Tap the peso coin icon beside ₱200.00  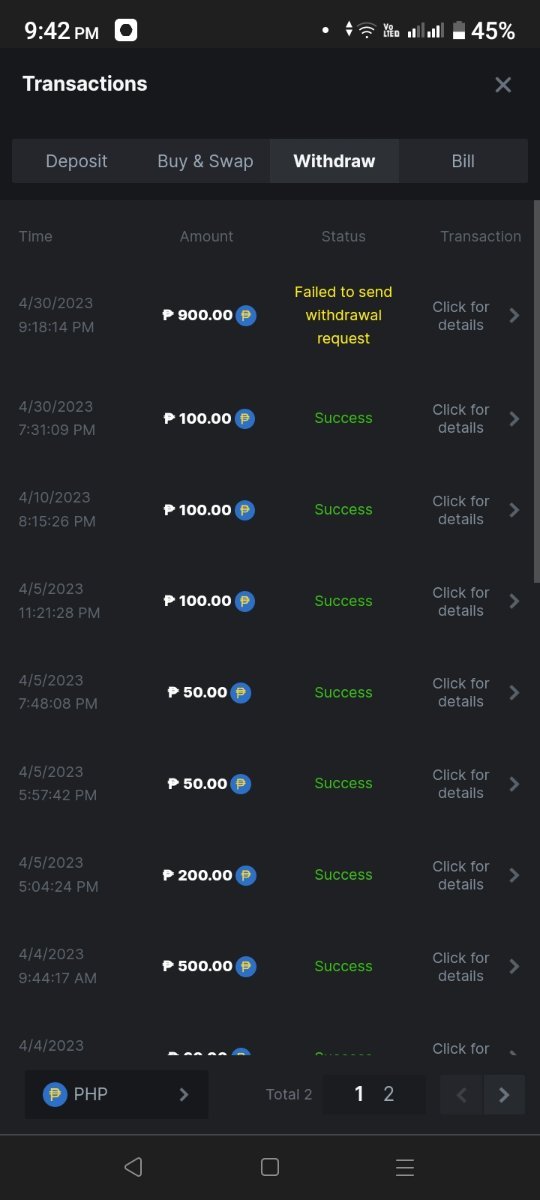(x=246, y=875)
